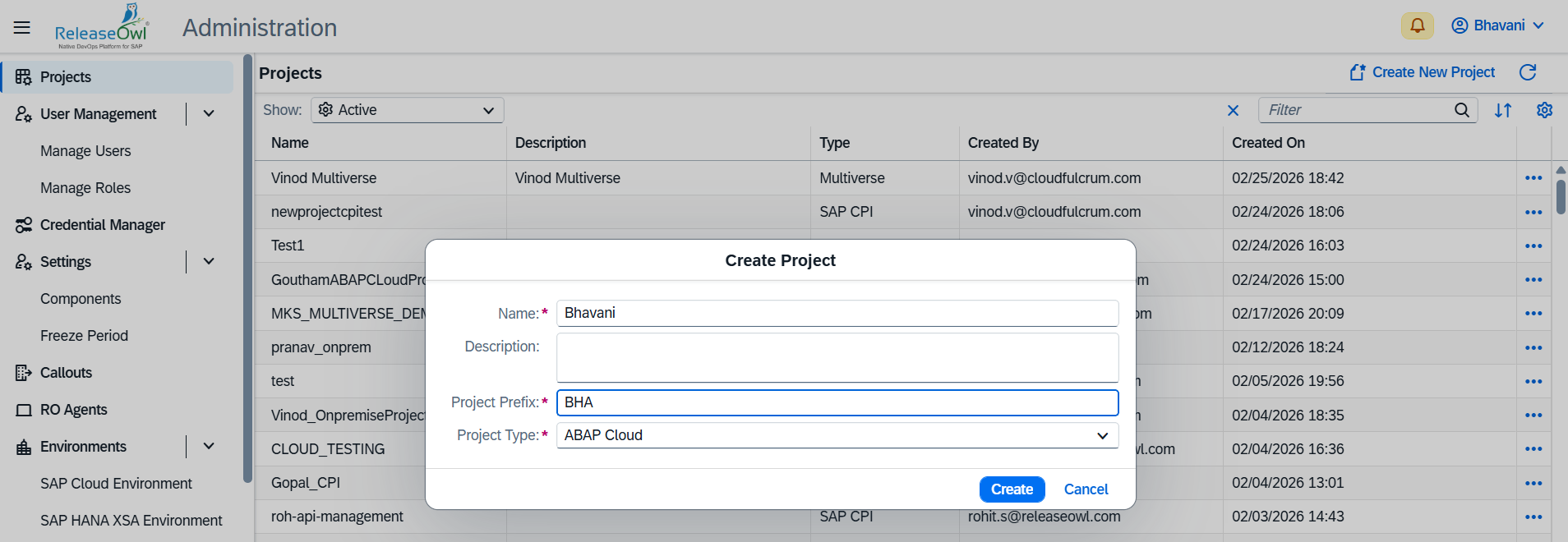1568x542 pixels.
Task: Collapse the Environments section
Action: click(x=209, y=447)
